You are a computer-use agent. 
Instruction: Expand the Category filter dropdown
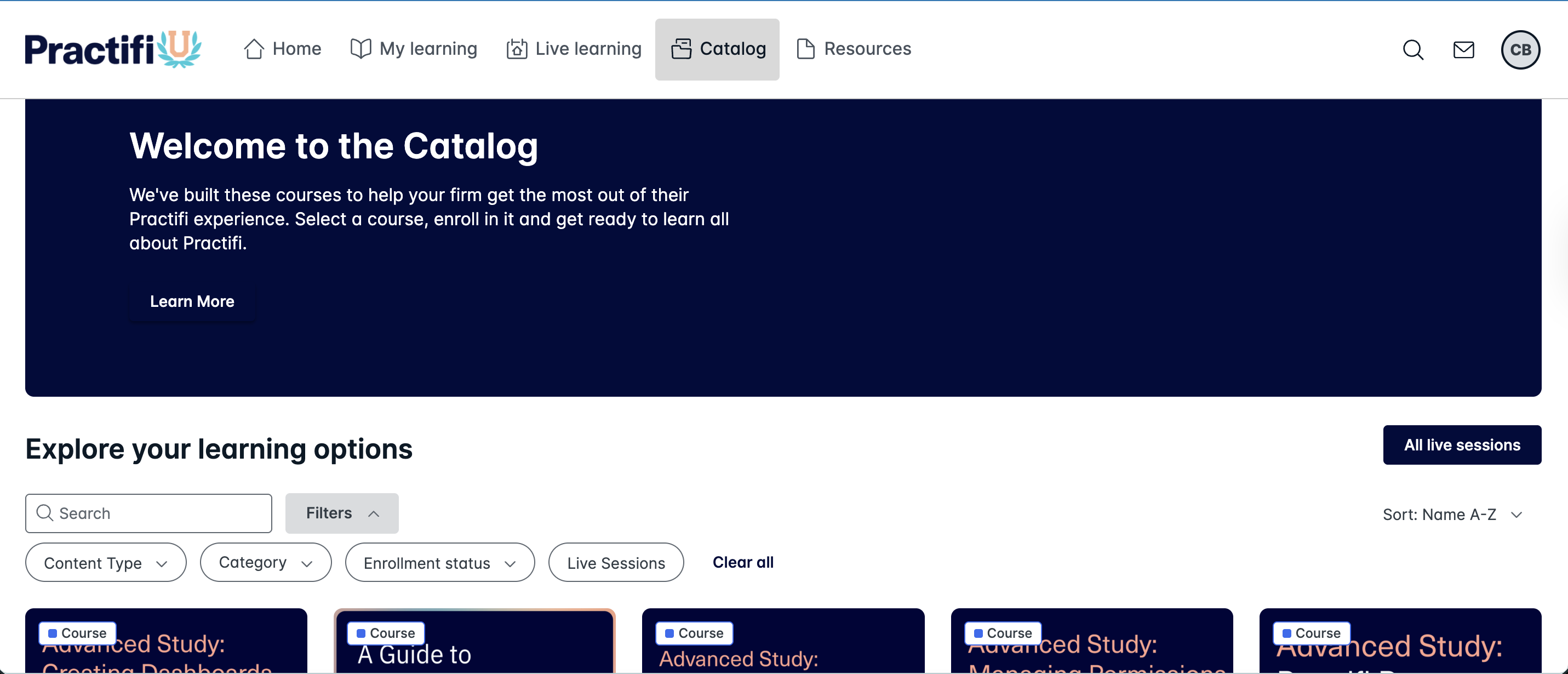click(x=265, y=563)
